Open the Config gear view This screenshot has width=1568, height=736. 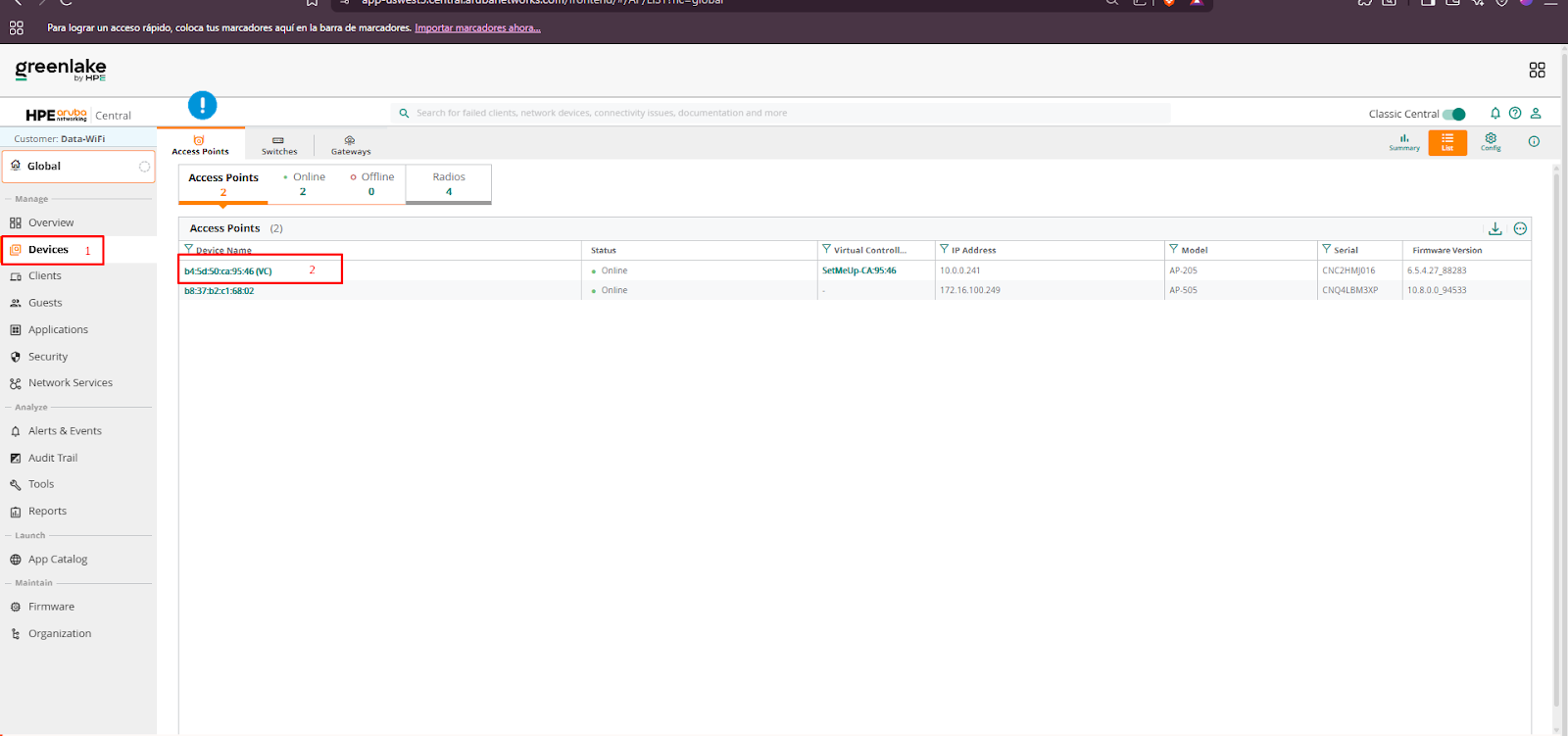click(1491, 142)
